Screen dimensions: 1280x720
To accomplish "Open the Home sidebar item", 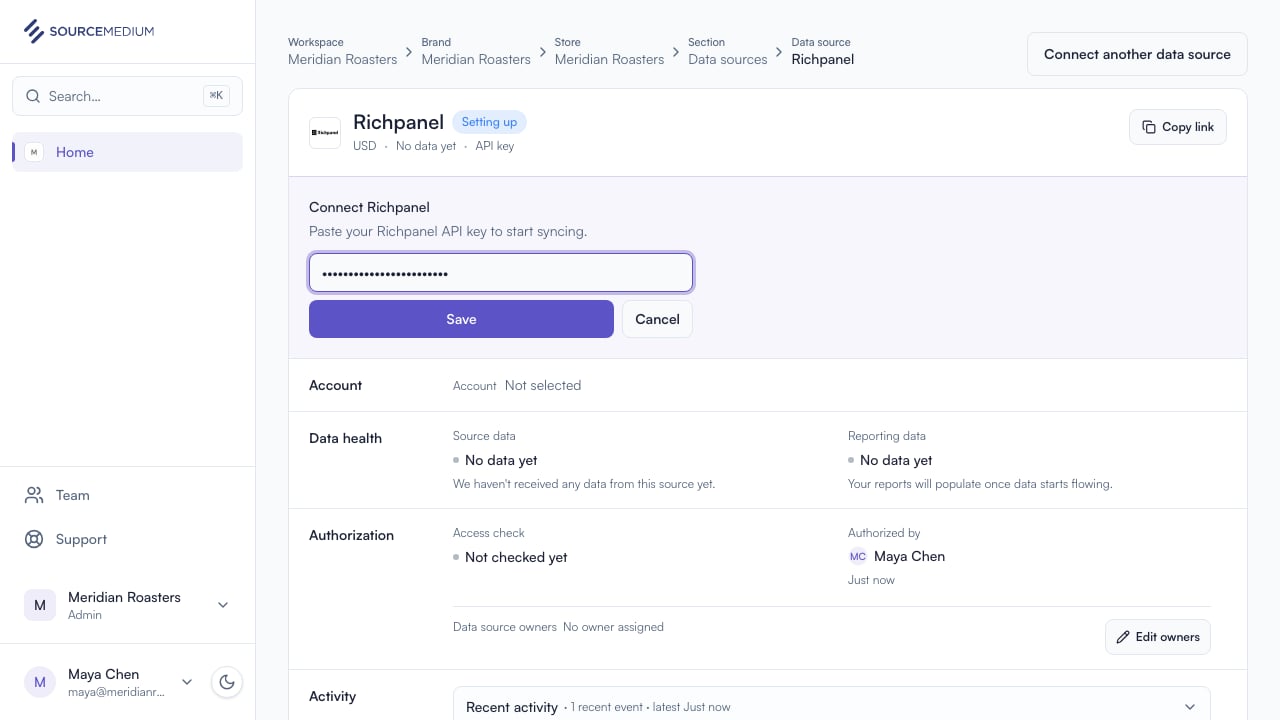I will pos(127,152).
